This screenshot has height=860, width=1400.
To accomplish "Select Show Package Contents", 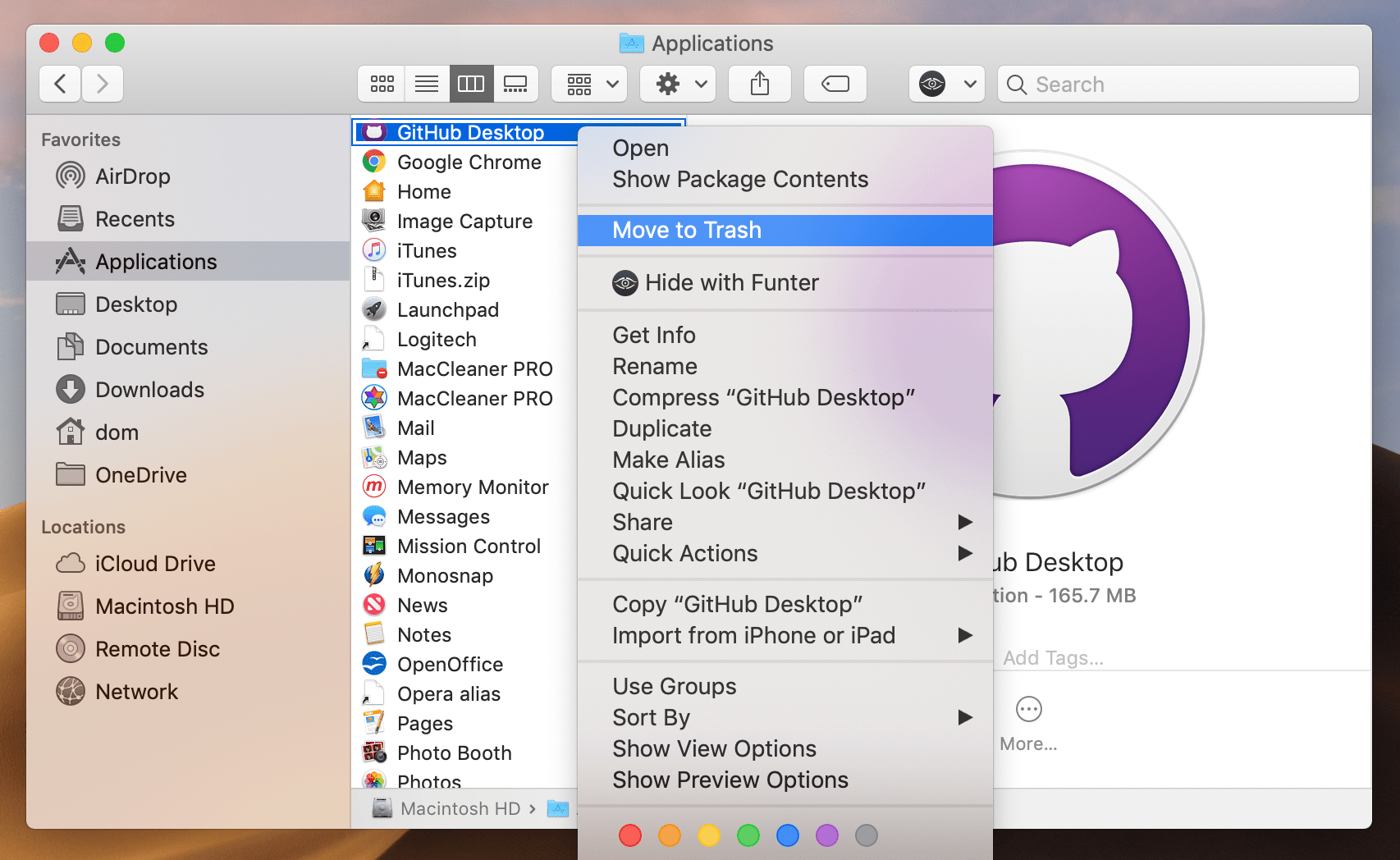I will [x=739, y=179].
